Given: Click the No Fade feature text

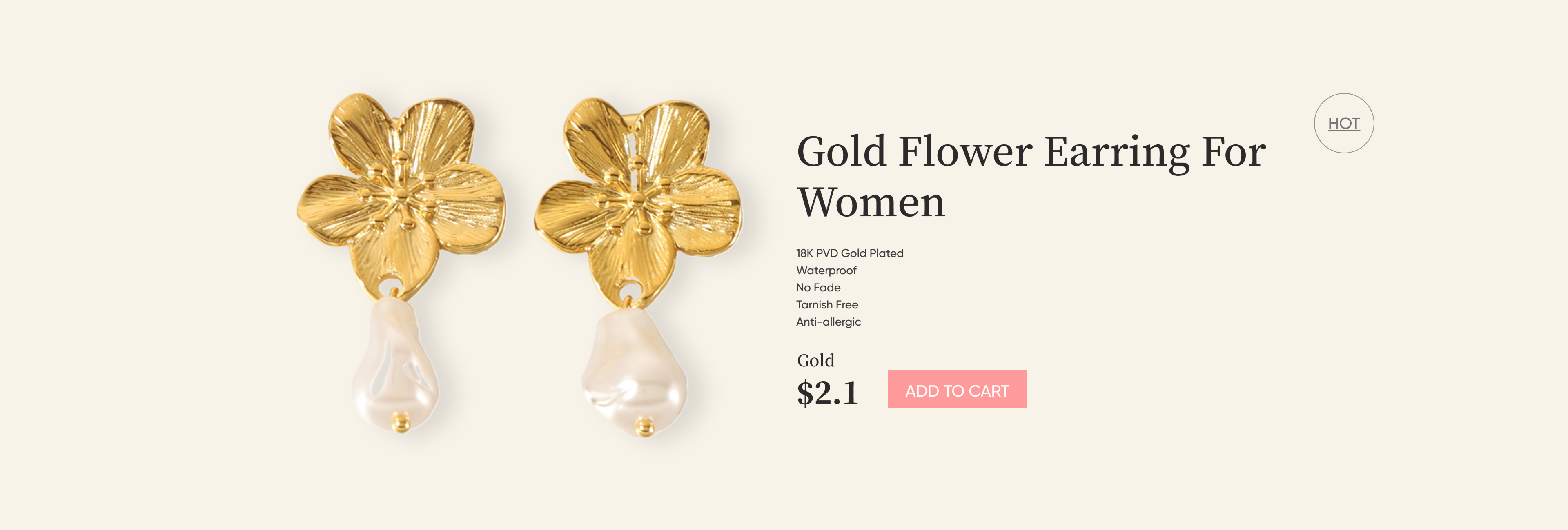Looking at the screenshot, I should [x=818, y=287].
